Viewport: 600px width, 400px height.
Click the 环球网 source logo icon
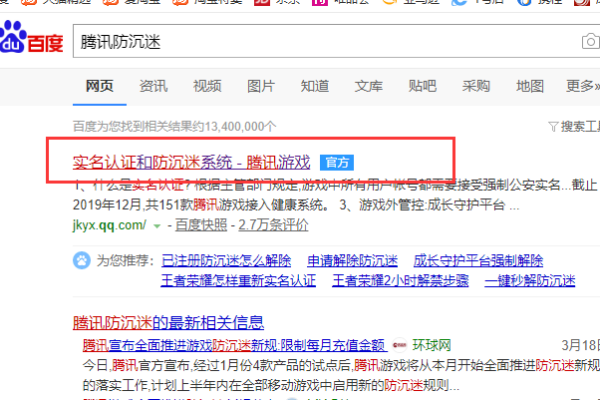(399, 345)
